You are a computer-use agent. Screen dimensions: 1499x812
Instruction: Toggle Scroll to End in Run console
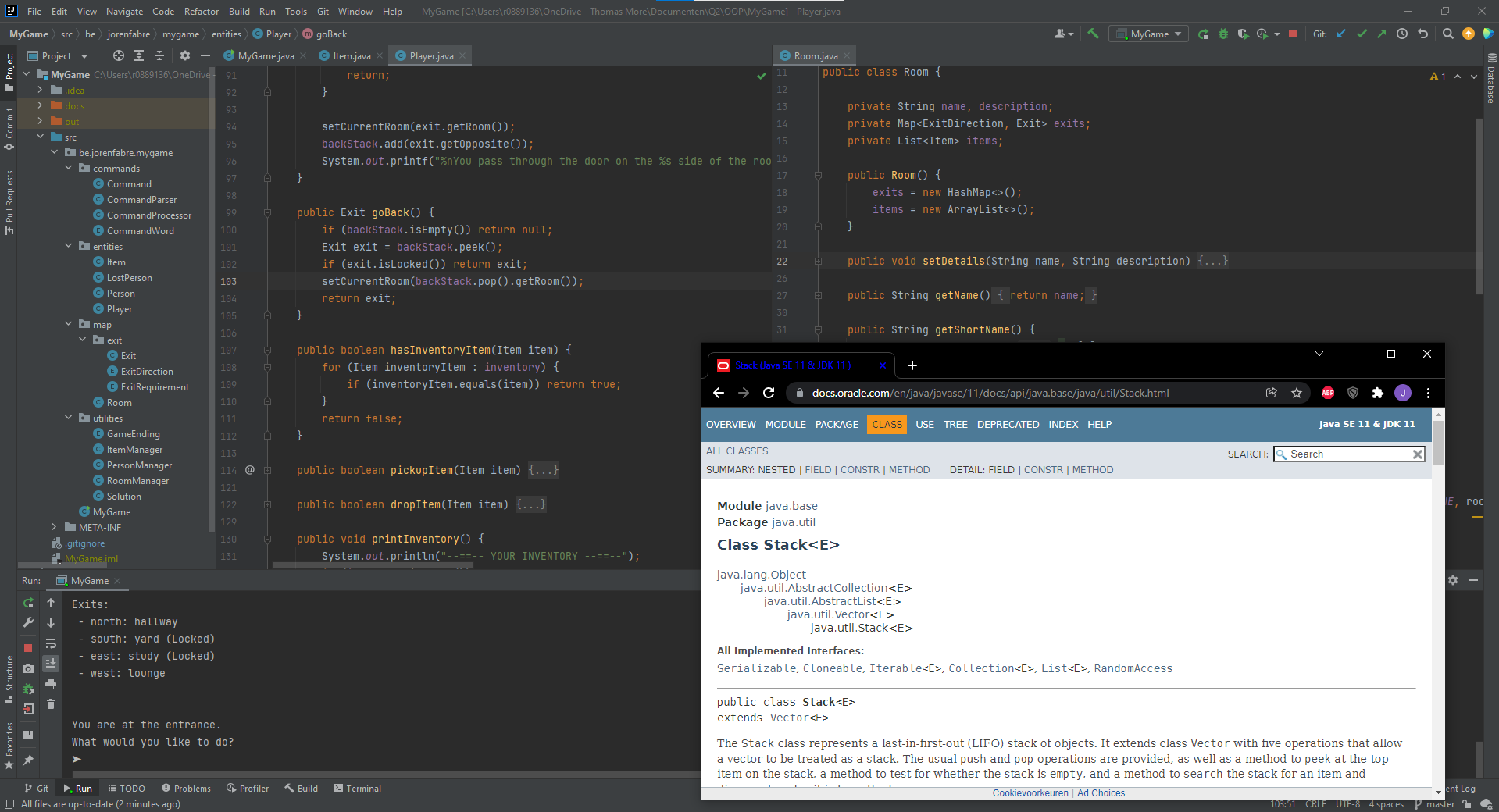(51, 664)
